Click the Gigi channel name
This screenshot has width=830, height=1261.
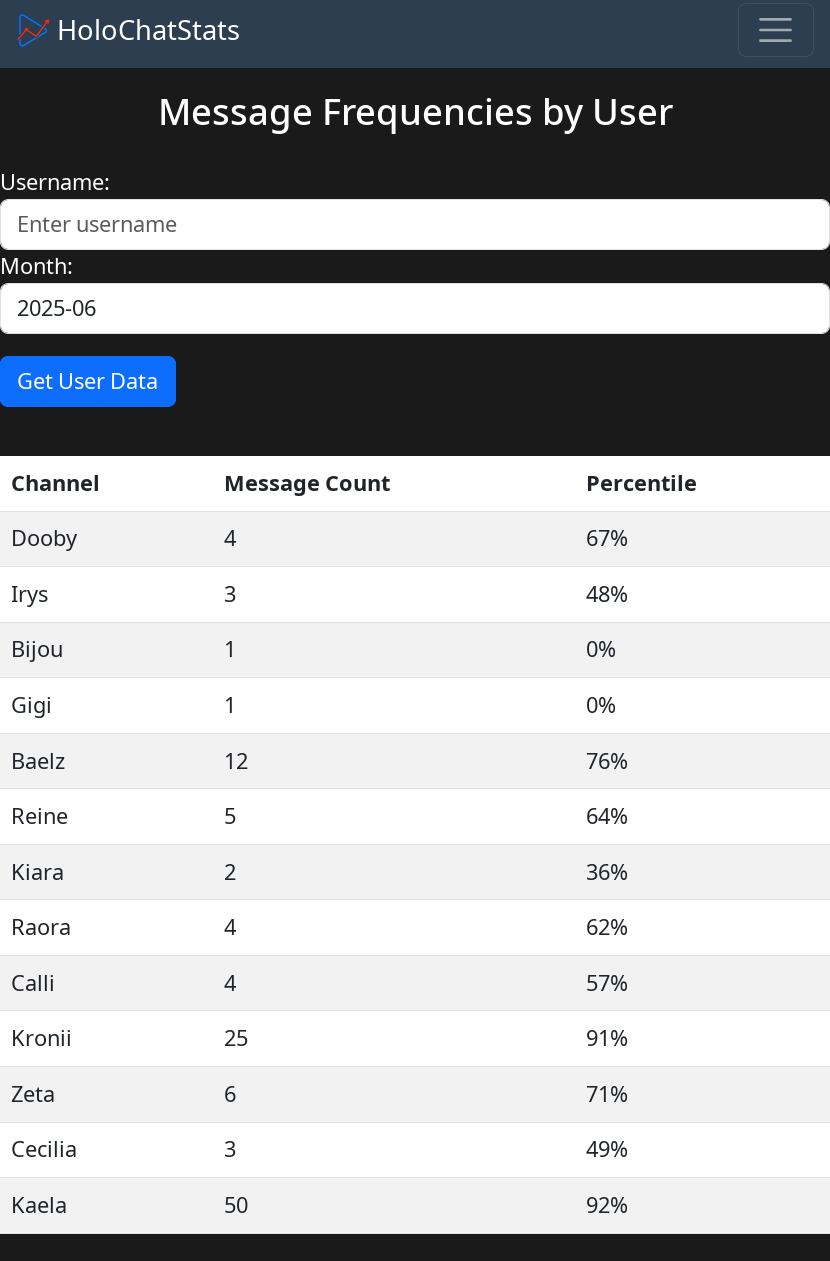click(x=31, y=706)
